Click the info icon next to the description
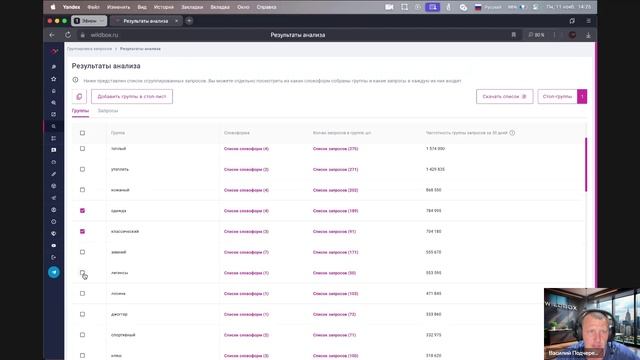640x360 pixels. coord(76,80)
